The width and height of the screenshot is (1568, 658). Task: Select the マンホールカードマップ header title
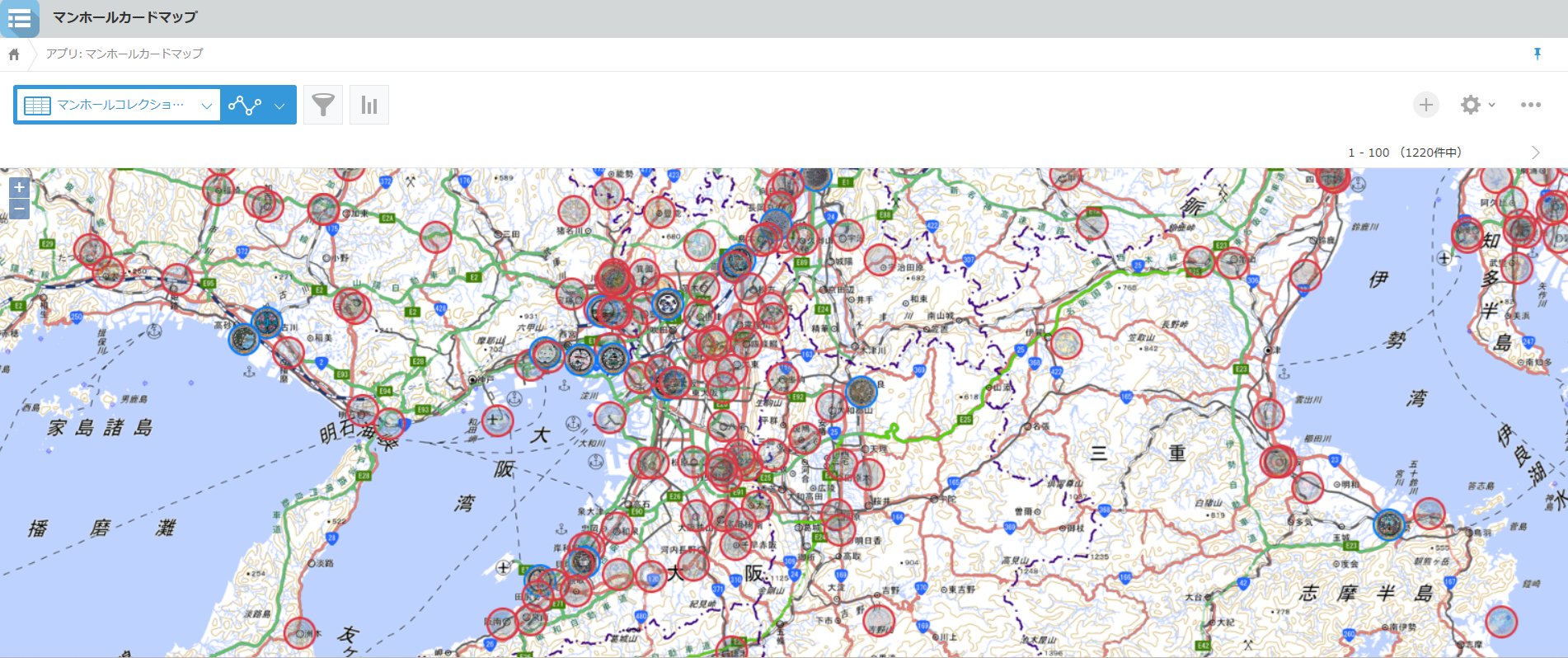click(124, 17)
